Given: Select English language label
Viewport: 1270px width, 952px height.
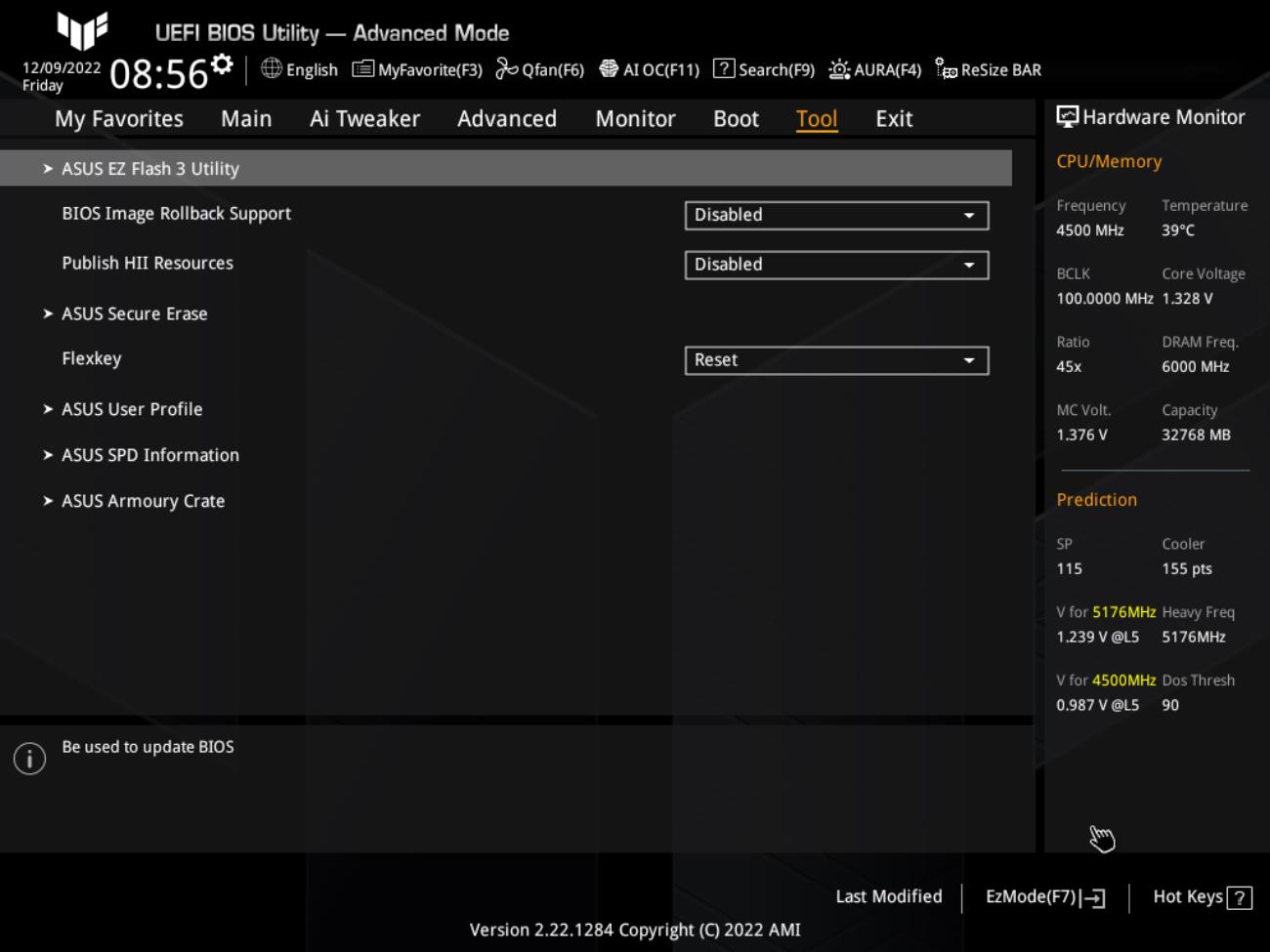Looking at the screenshot, I should [x=312, y=70].
